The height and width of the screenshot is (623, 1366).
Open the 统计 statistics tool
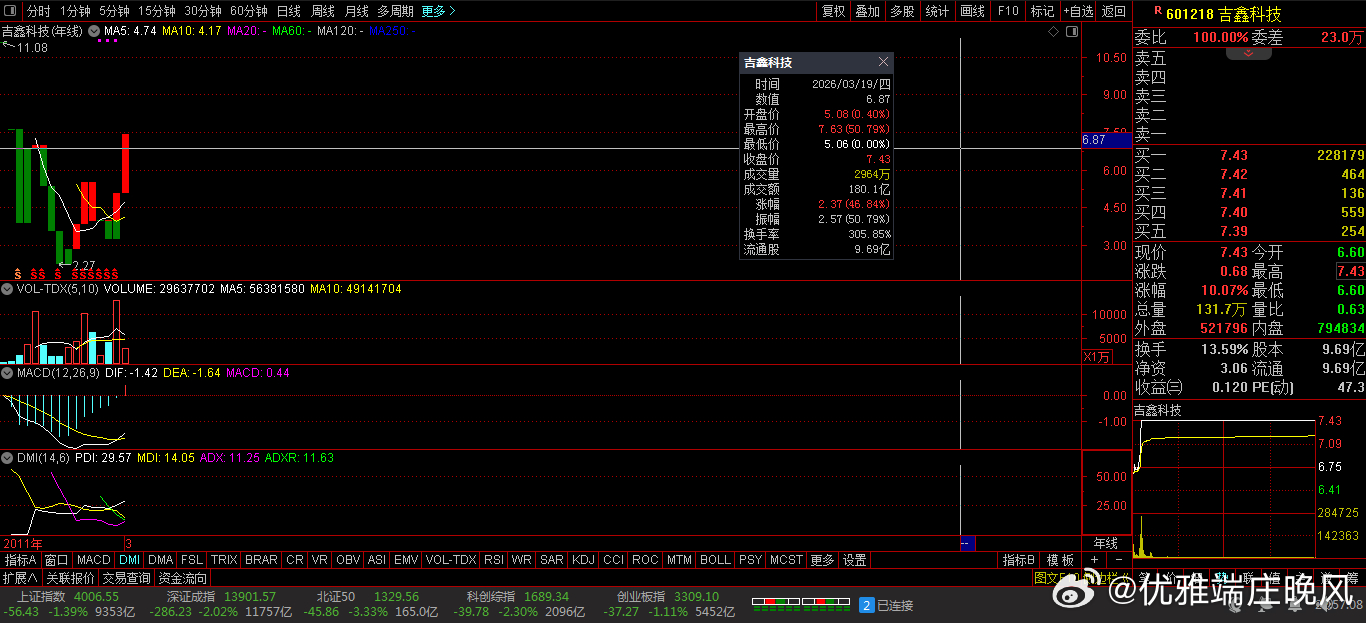click(937, 11)
